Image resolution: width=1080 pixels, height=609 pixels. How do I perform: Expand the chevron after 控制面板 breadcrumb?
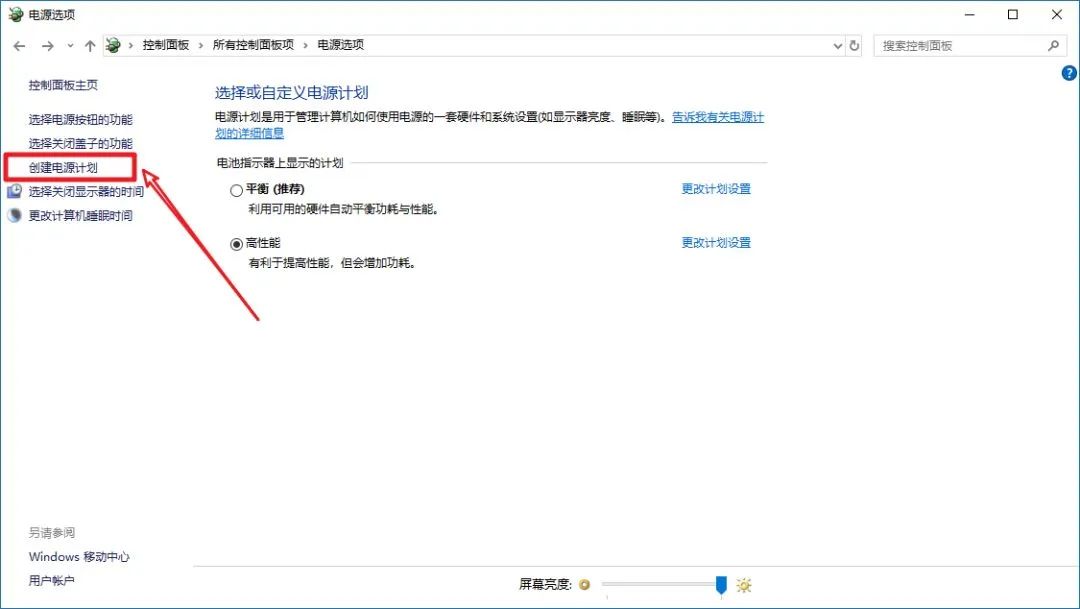coord(200,46)
